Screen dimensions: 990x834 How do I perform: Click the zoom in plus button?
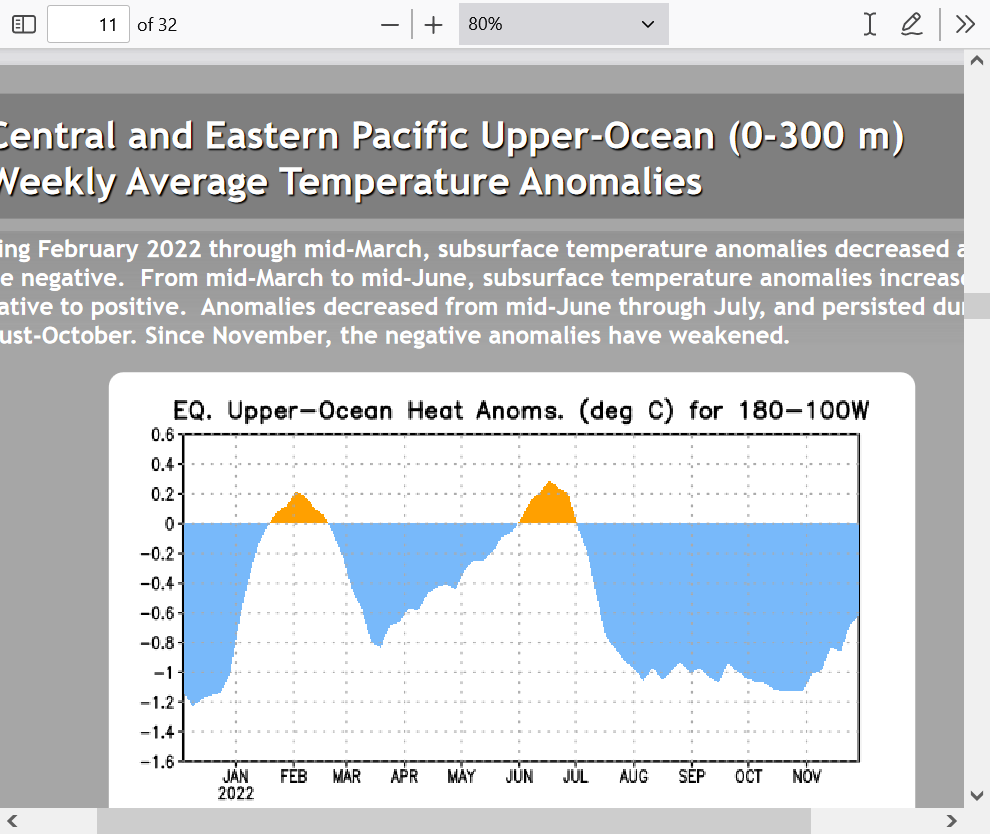pyautogui.click(x=433, y=24)
